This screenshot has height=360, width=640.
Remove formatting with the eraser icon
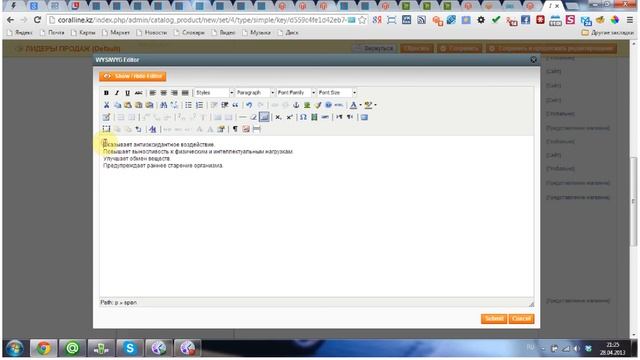(x=253, y=117)
